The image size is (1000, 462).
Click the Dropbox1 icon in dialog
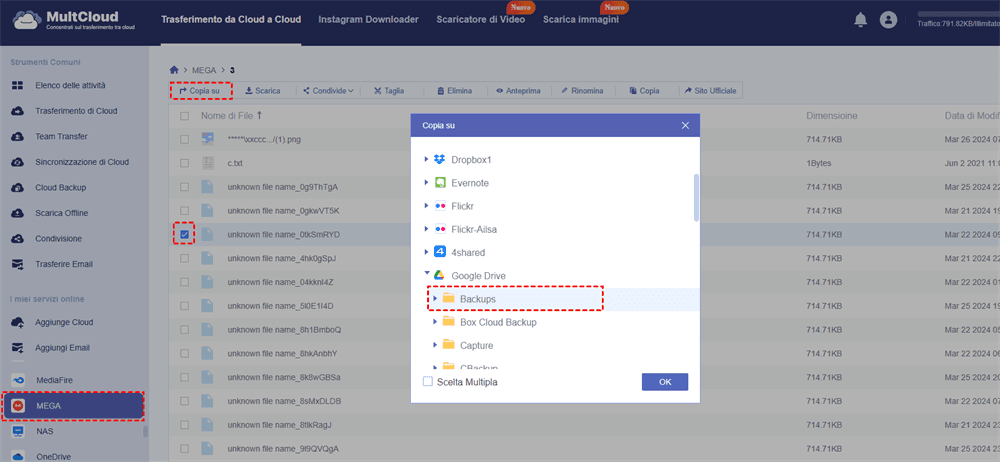point(439,160)
